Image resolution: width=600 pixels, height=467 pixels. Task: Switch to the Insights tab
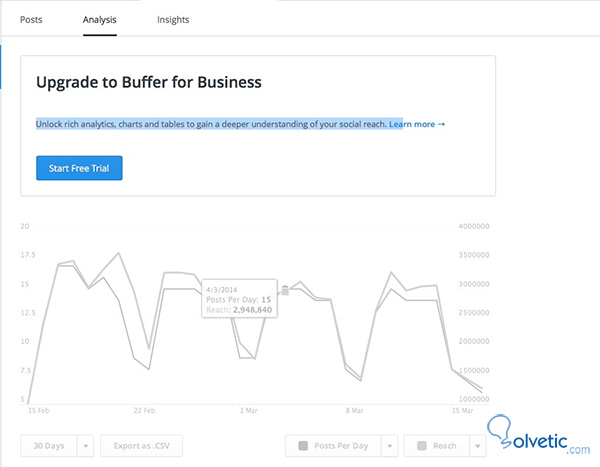(x=173, y=19)
